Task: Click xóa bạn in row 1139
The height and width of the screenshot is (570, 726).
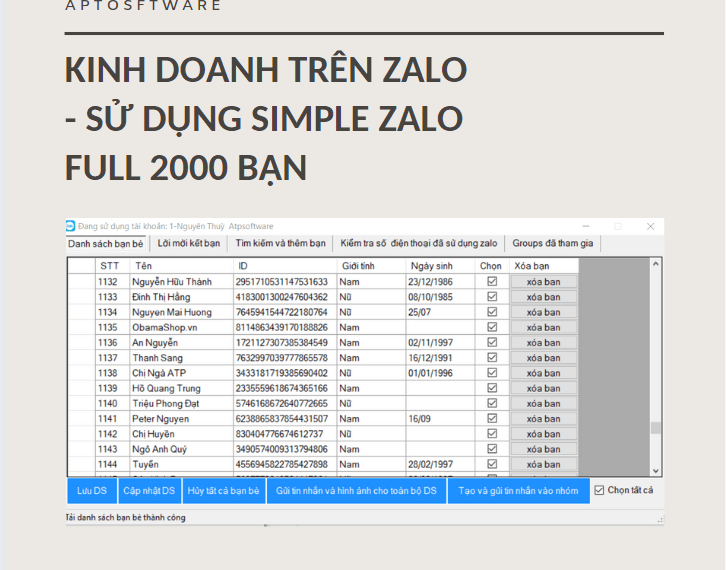Action: tap(544, 388)
